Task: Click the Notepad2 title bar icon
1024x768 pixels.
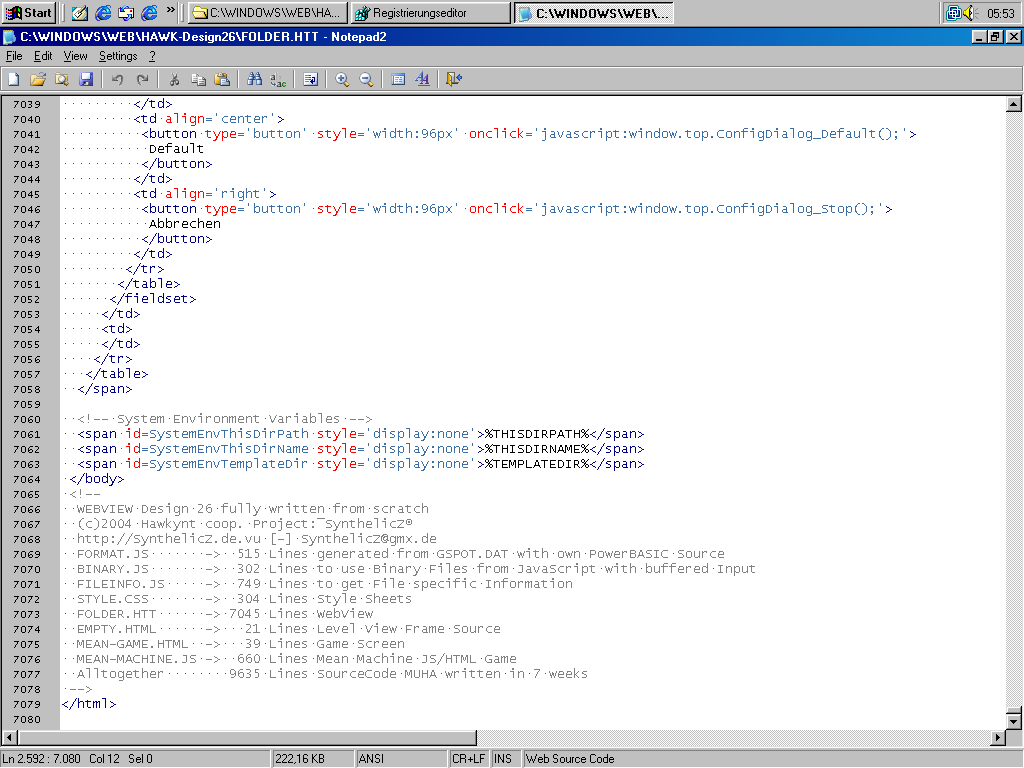Action: (x=10, y=37)
